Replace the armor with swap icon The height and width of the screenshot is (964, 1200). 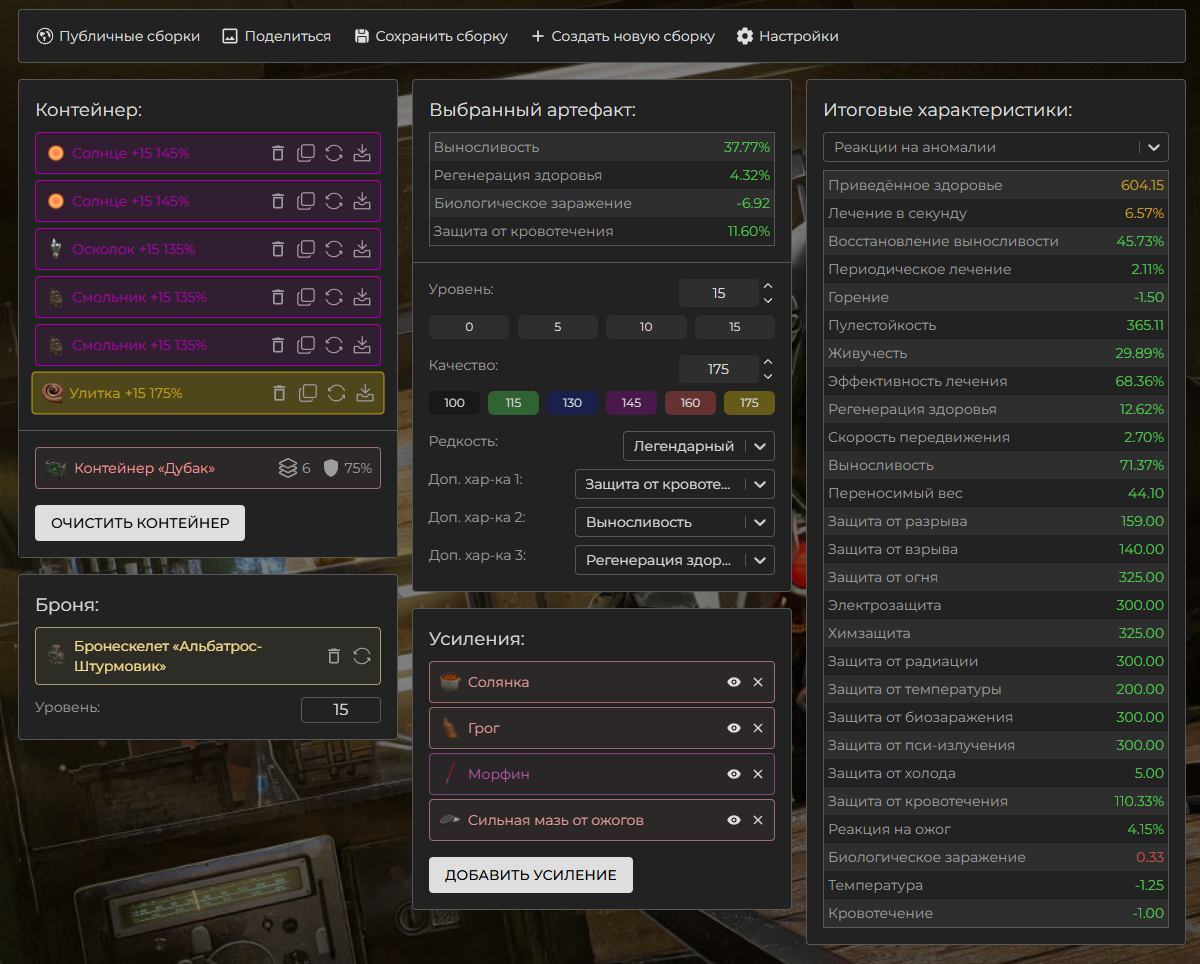362,656
